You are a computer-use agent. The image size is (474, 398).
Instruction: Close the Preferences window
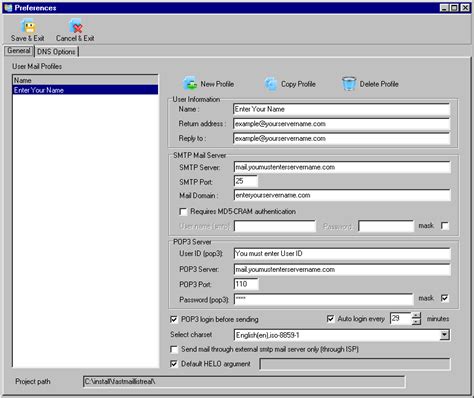click(x=465, y=8)
